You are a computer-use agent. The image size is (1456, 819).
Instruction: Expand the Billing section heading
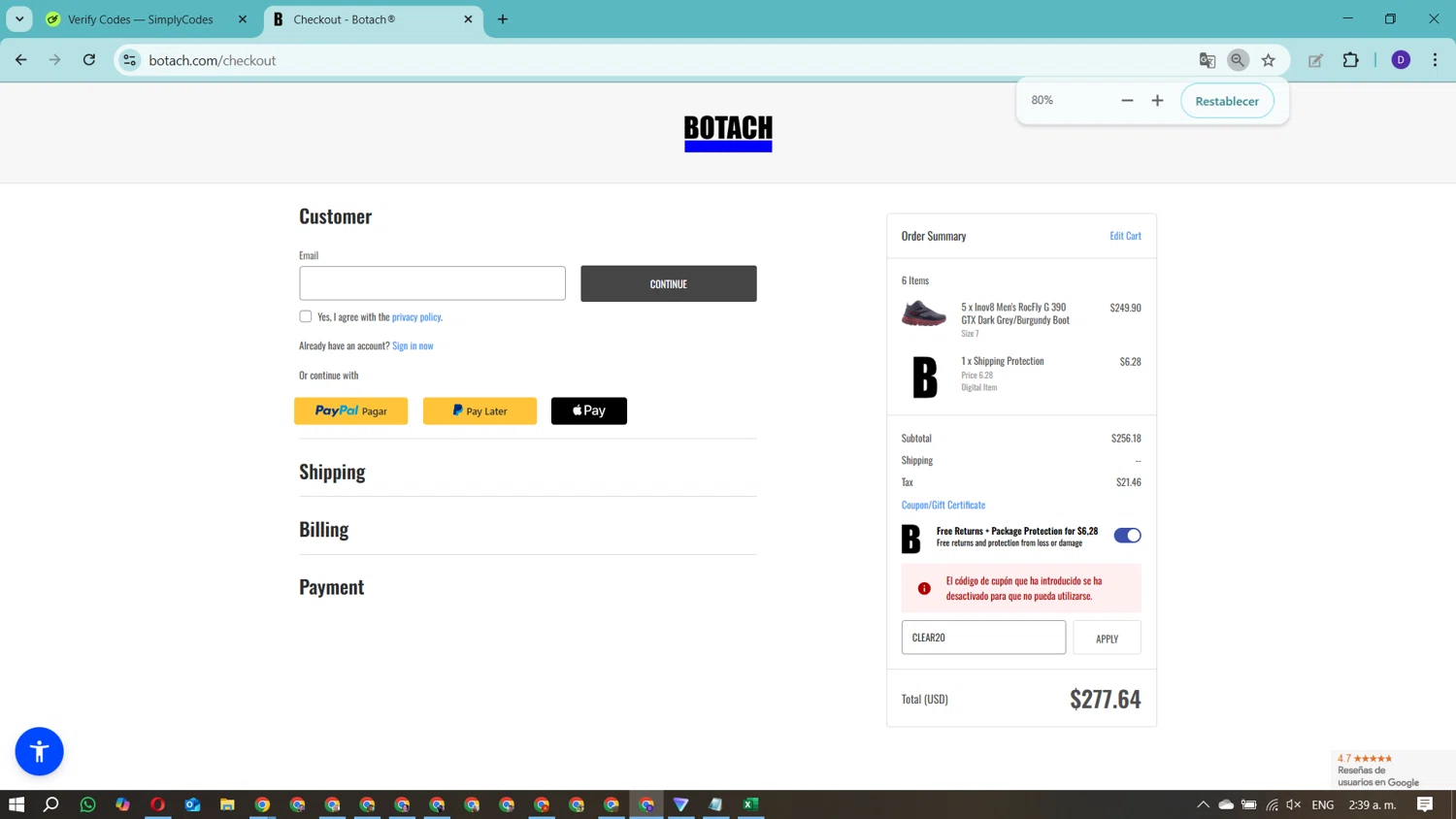(x=323, y=529)
